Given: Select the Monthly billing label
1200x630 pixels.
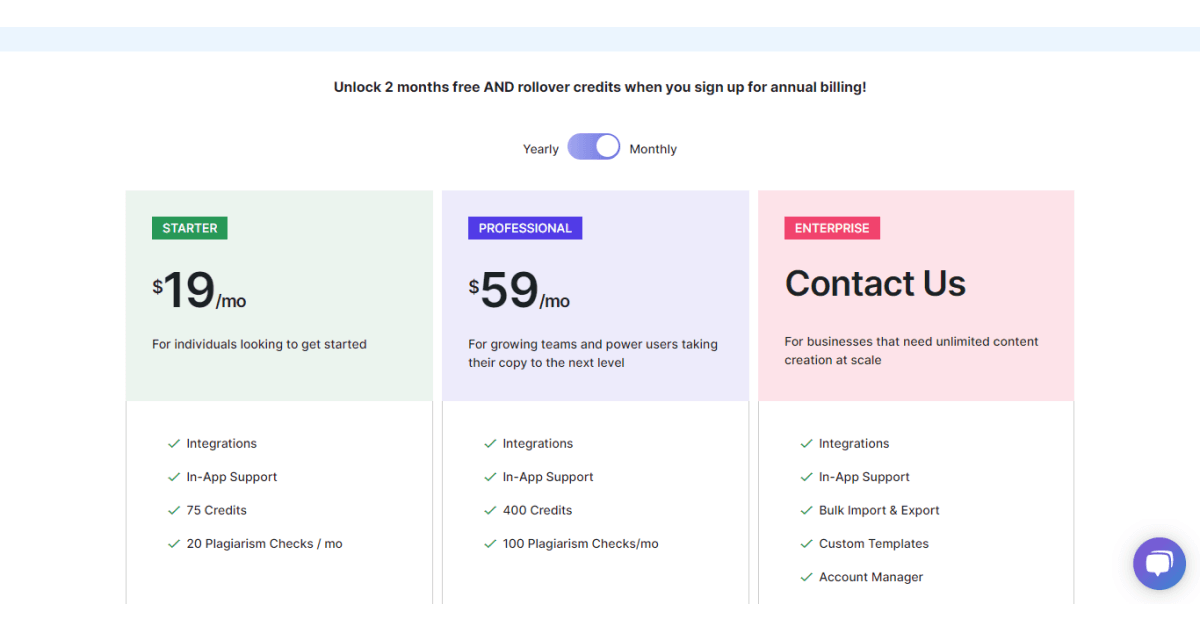Looking at the screenshot, I should click(x=653, y=149).
